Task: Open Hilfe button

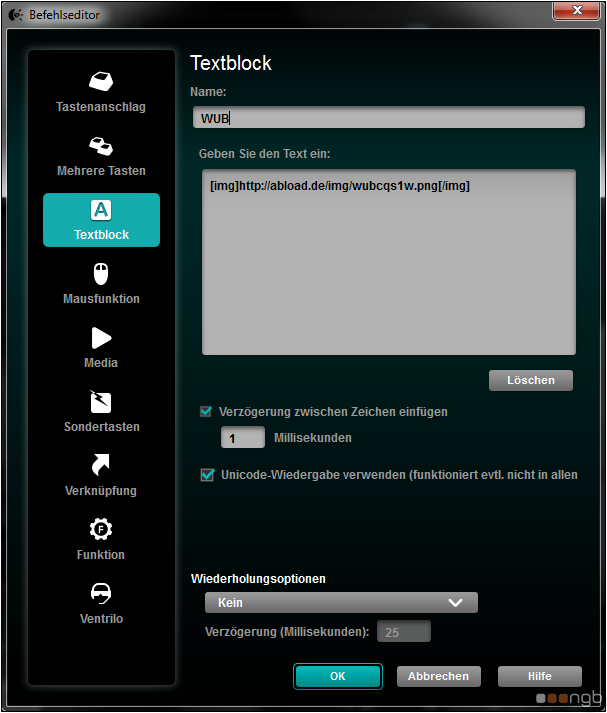Action: point(539,677)
